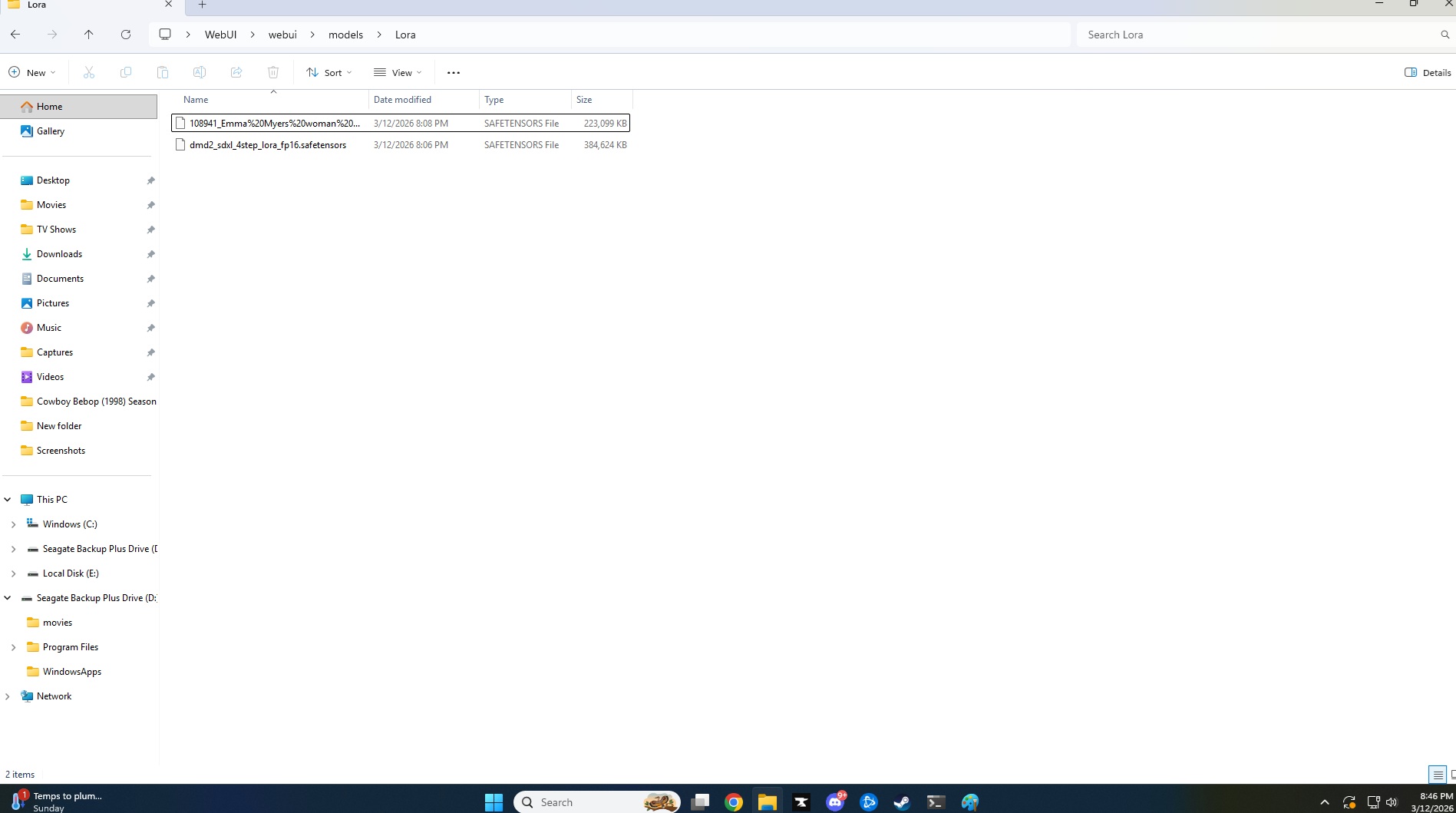The height and width of the screenshot is (813, 1456).
Task: Expand the Windows (C:) drive node
Action: (13, 524)
